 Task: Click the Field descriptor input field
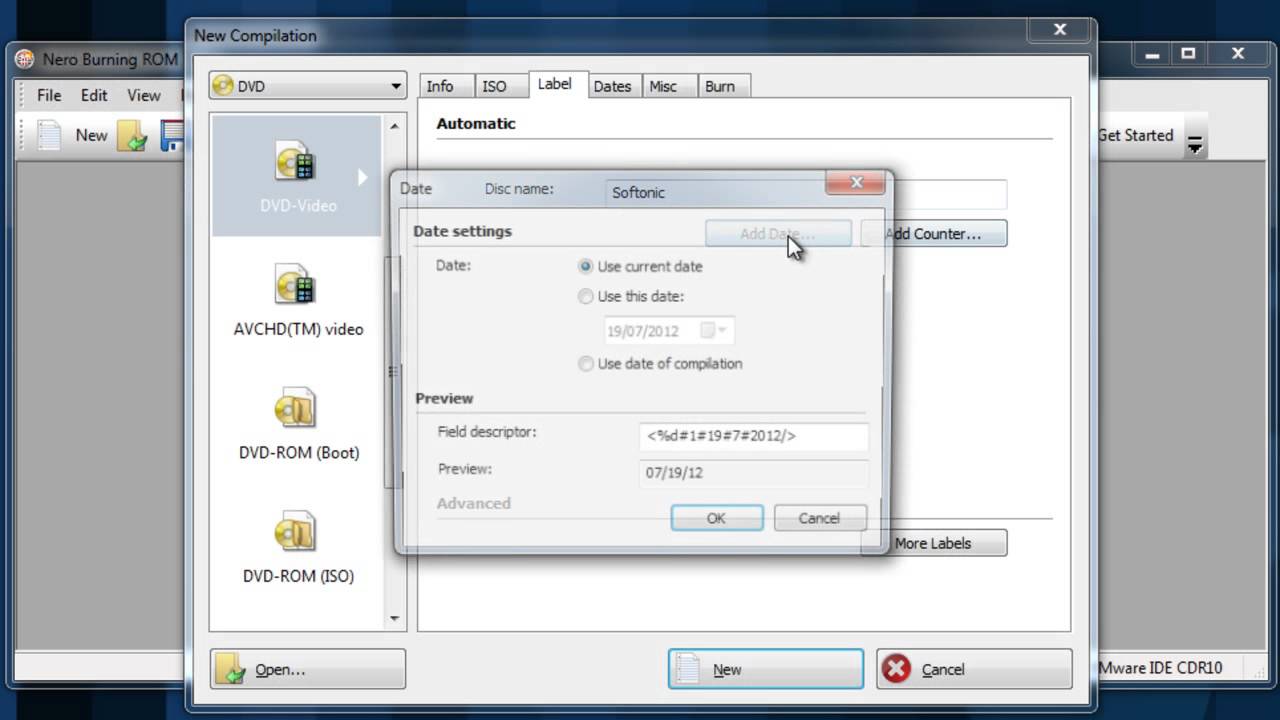tap(754, 436)
